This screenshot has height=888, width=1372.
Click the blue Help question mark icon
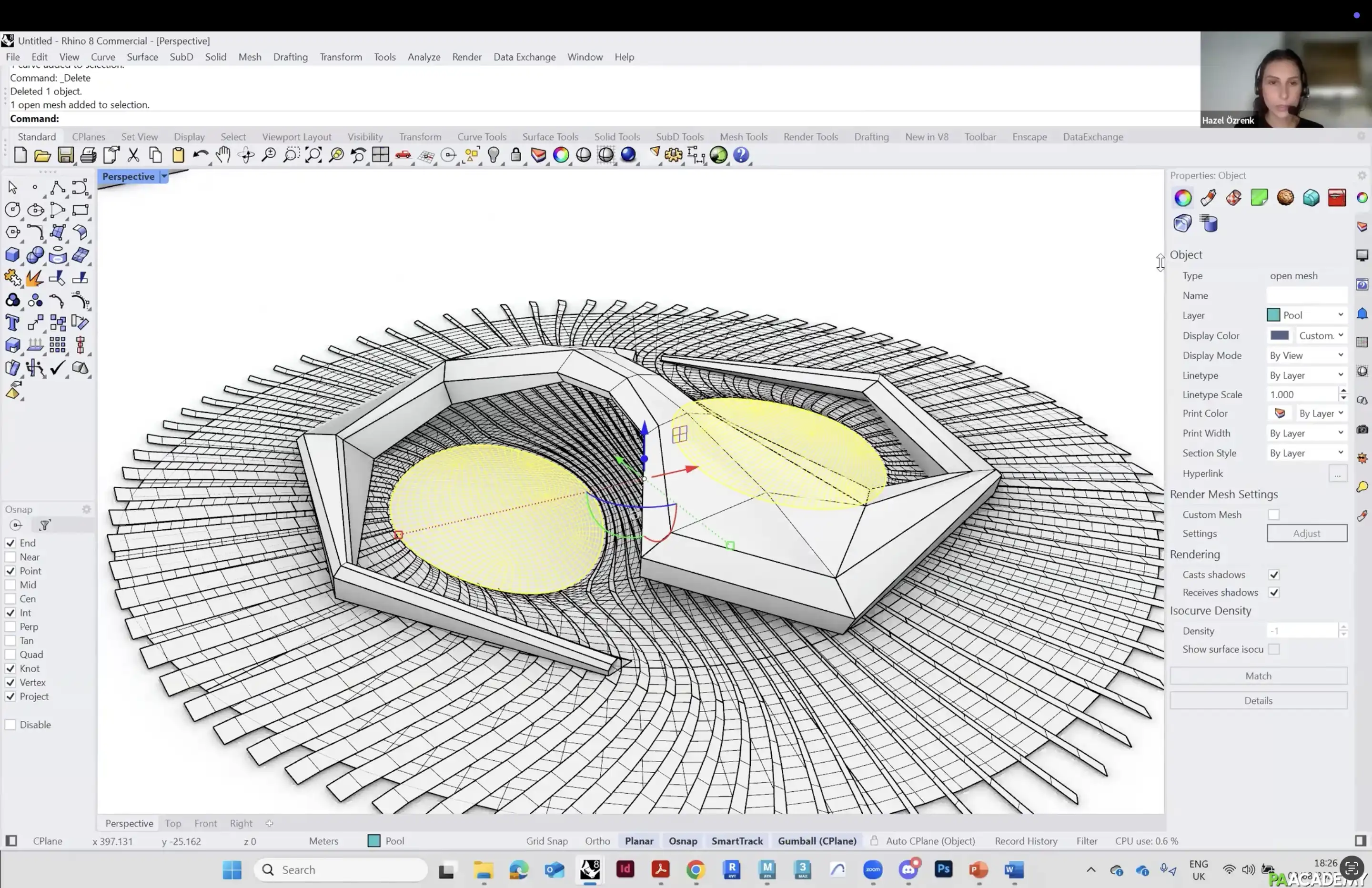coord(741,155)
